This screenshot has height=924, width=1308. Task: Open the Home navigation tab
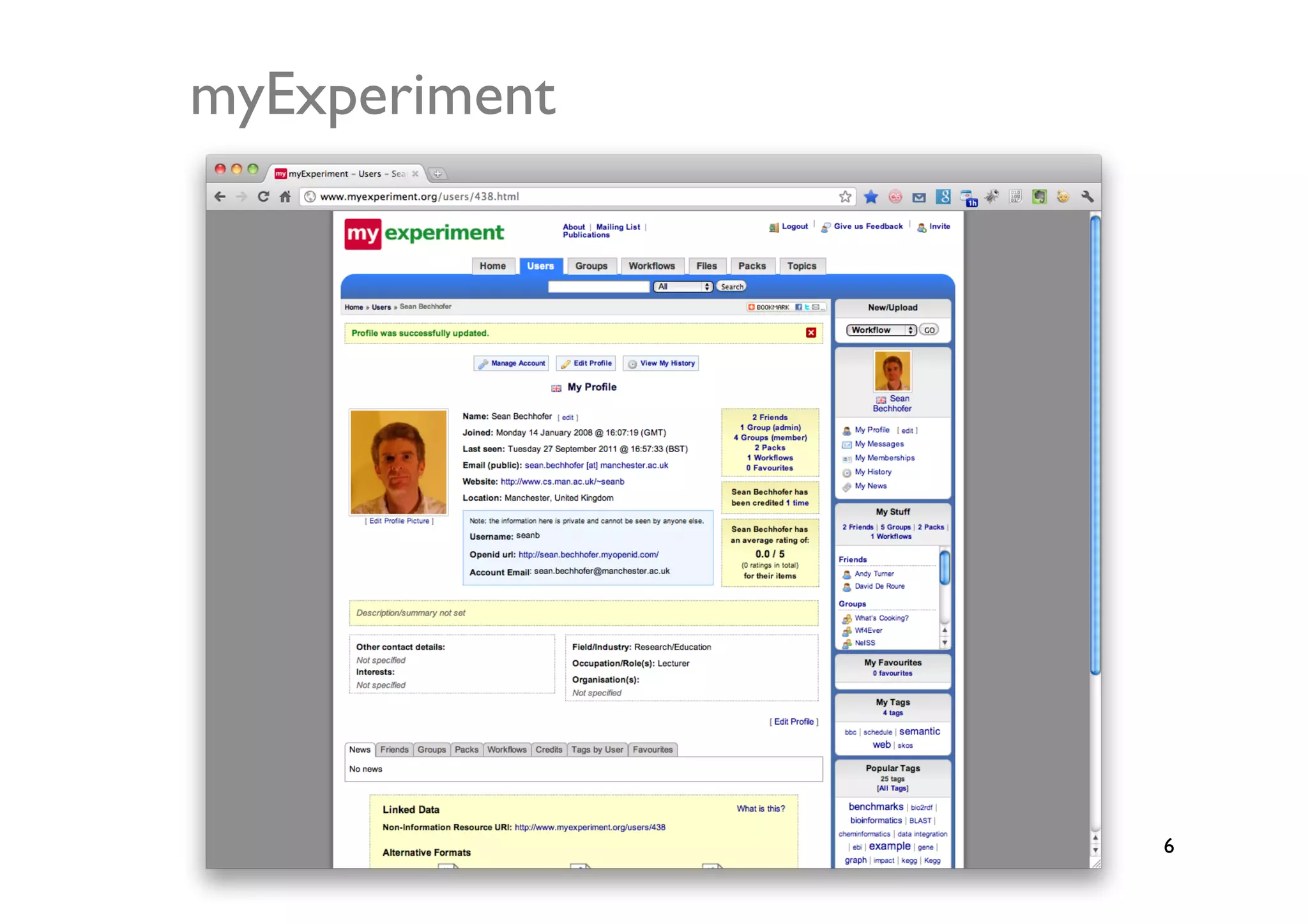(493, 266)
